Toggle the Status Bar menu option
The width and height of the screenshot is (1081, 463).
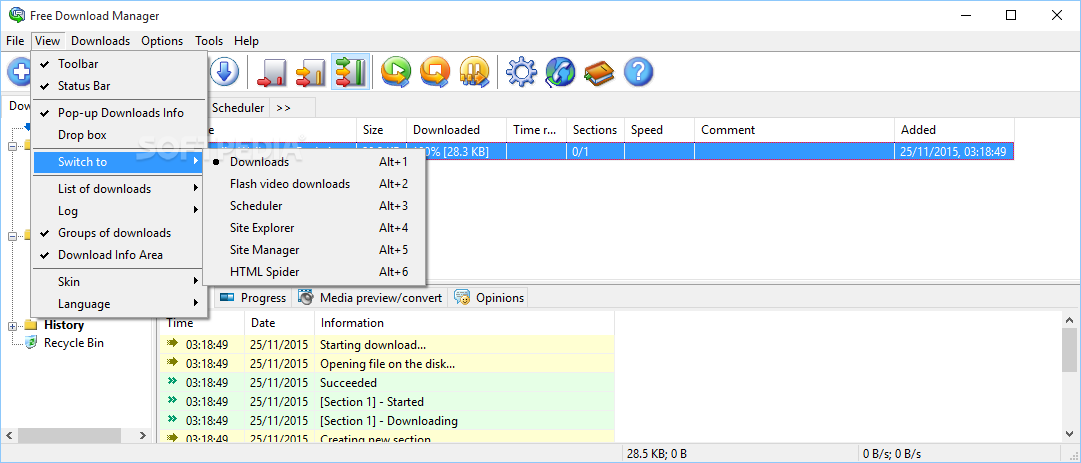point(119,86)
